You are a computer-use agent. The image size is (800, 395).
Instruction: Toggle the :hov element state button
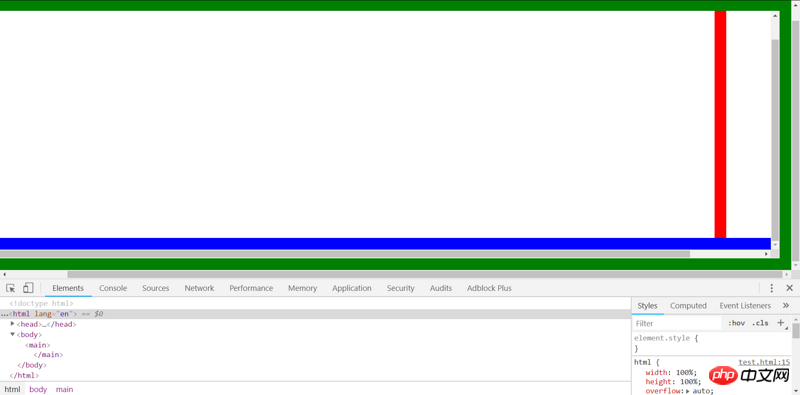736,323
